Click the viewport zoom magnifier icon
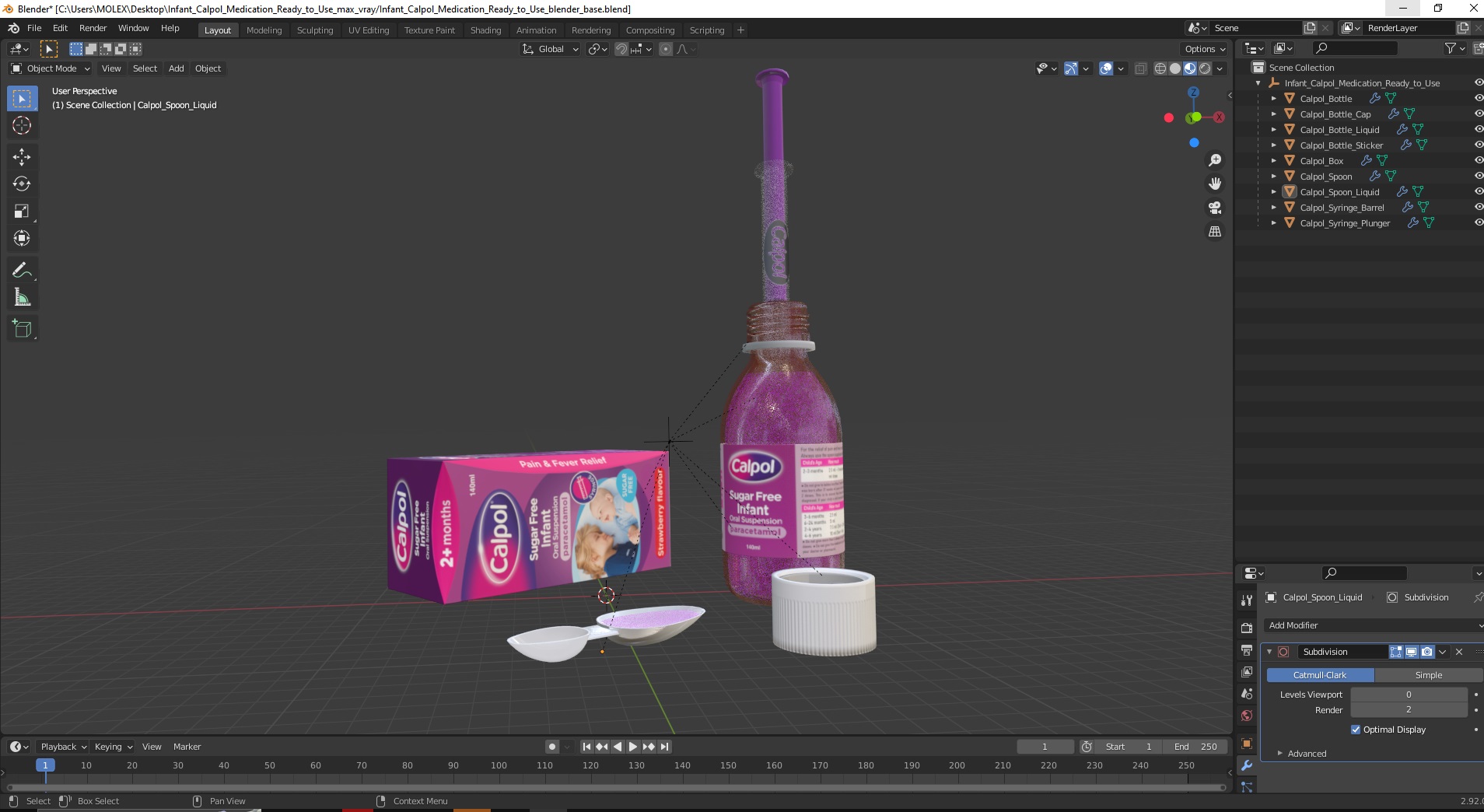The image size is (1484, 812). point(1214,160)
